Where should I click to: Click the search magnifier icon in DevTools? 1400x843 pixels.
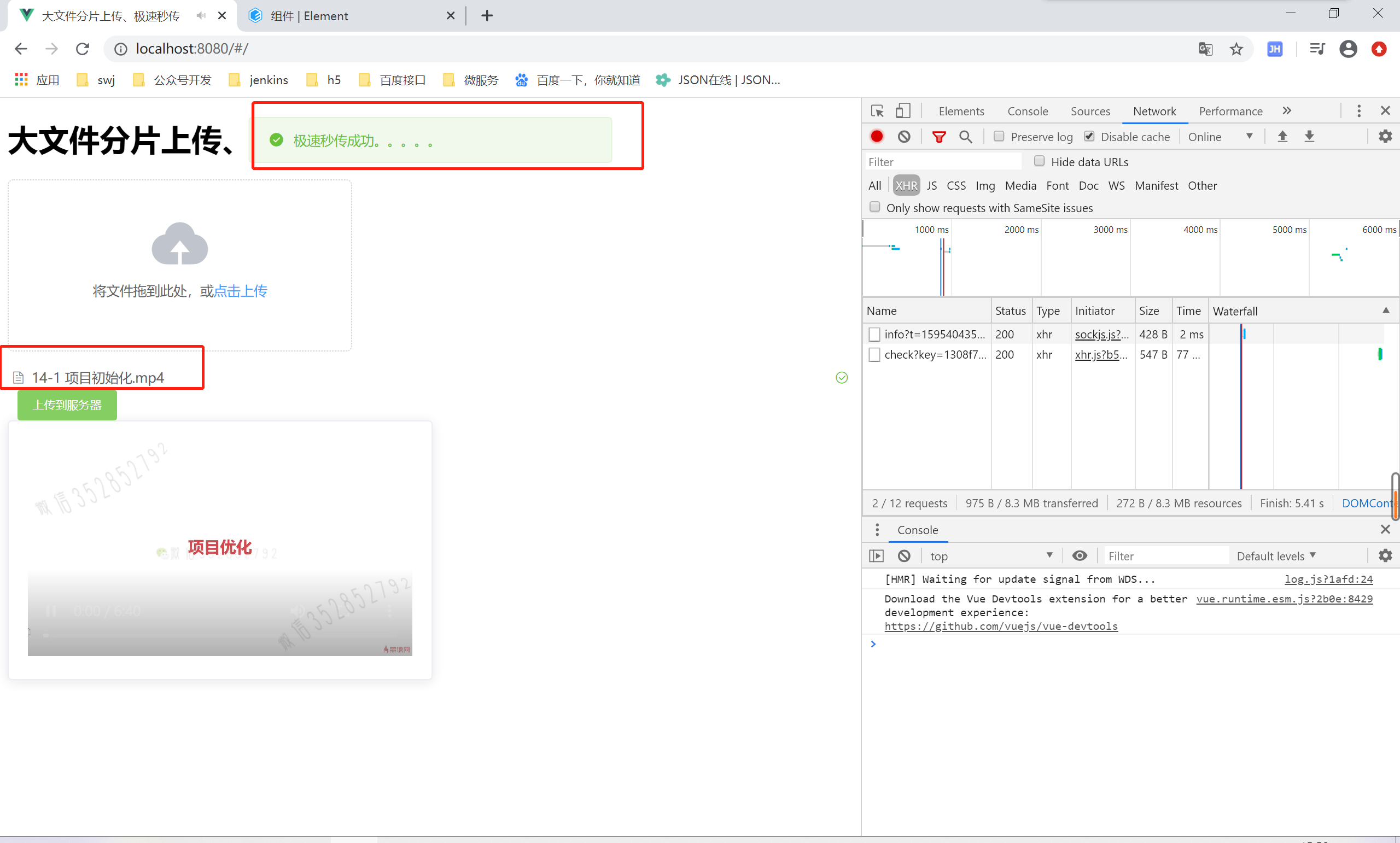click(x=965, y=137)
